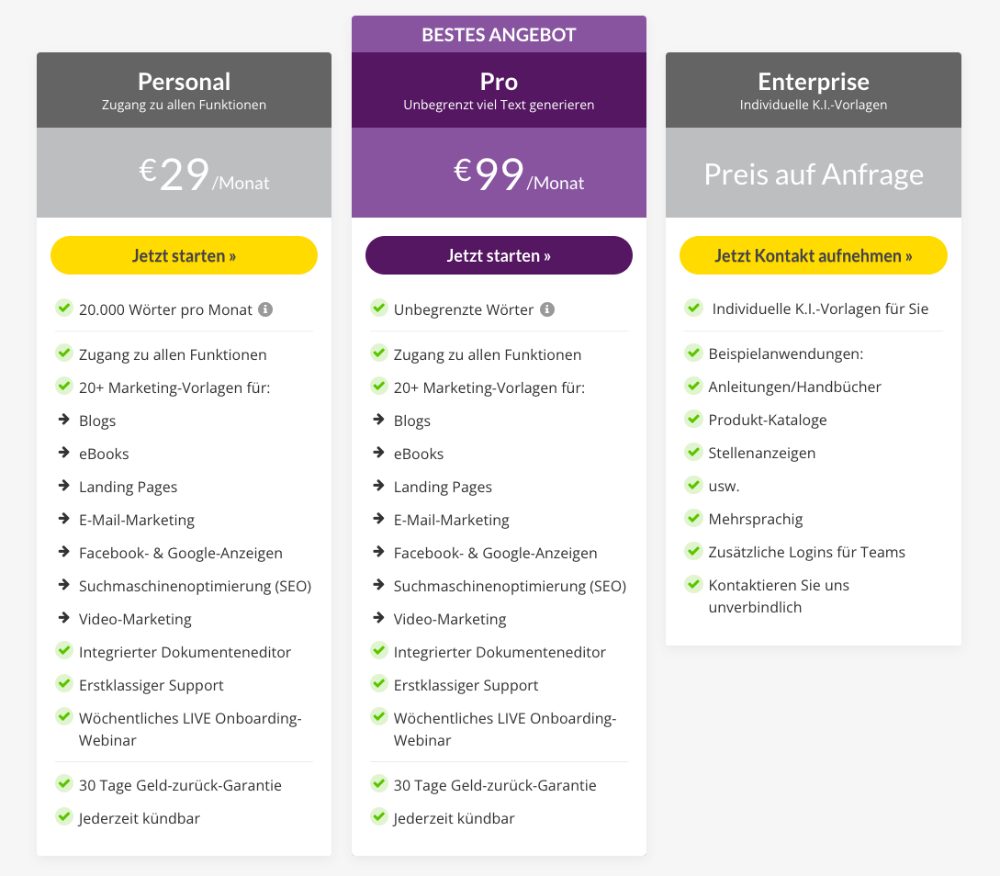Viewport: 1000px width, 876px height.
Task: Start the Personal plan with Jetzt starten
Action: click(184, 256)
